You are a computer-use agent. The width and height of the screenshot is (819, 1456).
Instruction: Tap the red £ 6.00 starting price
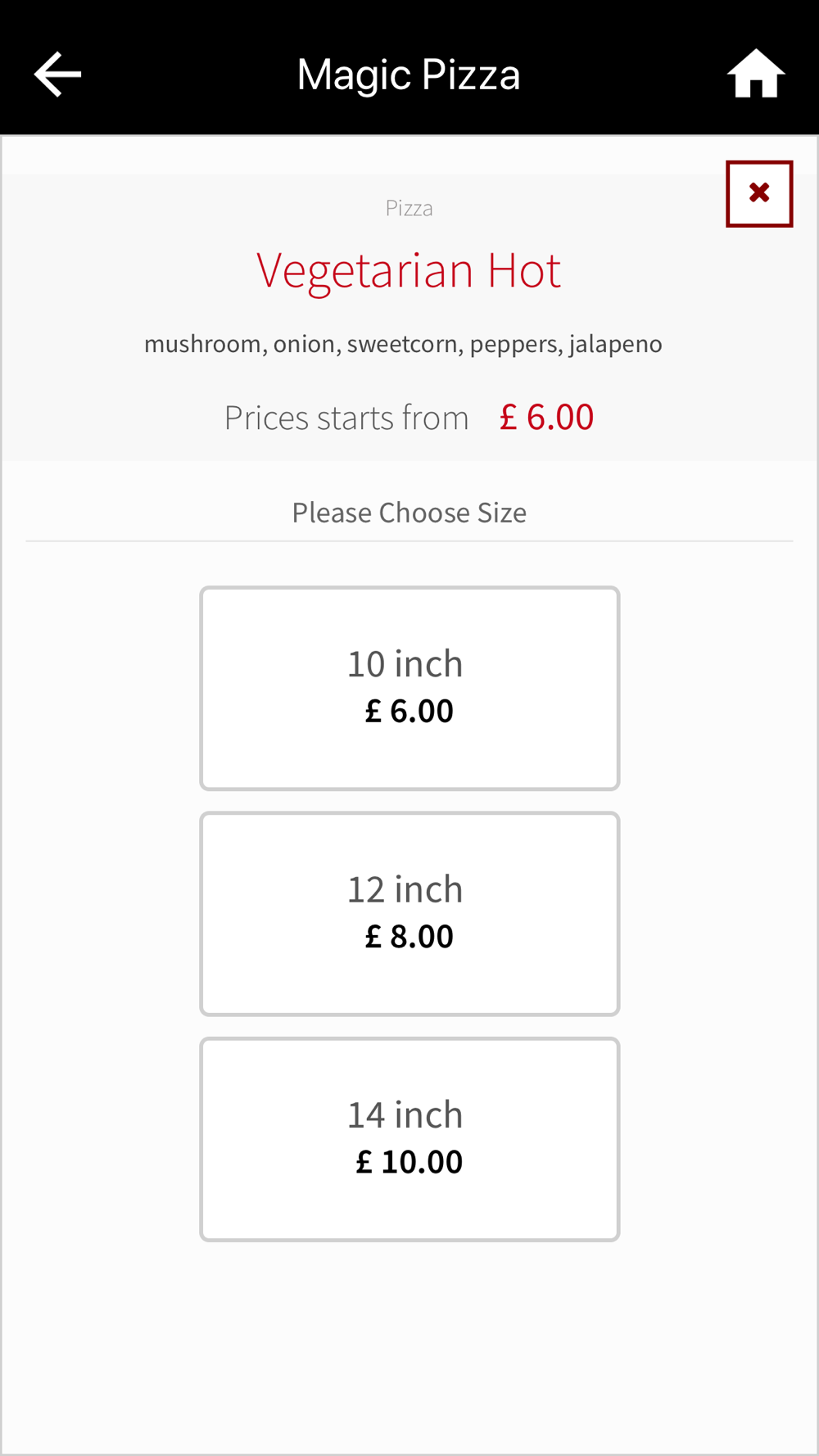point(546,417)
